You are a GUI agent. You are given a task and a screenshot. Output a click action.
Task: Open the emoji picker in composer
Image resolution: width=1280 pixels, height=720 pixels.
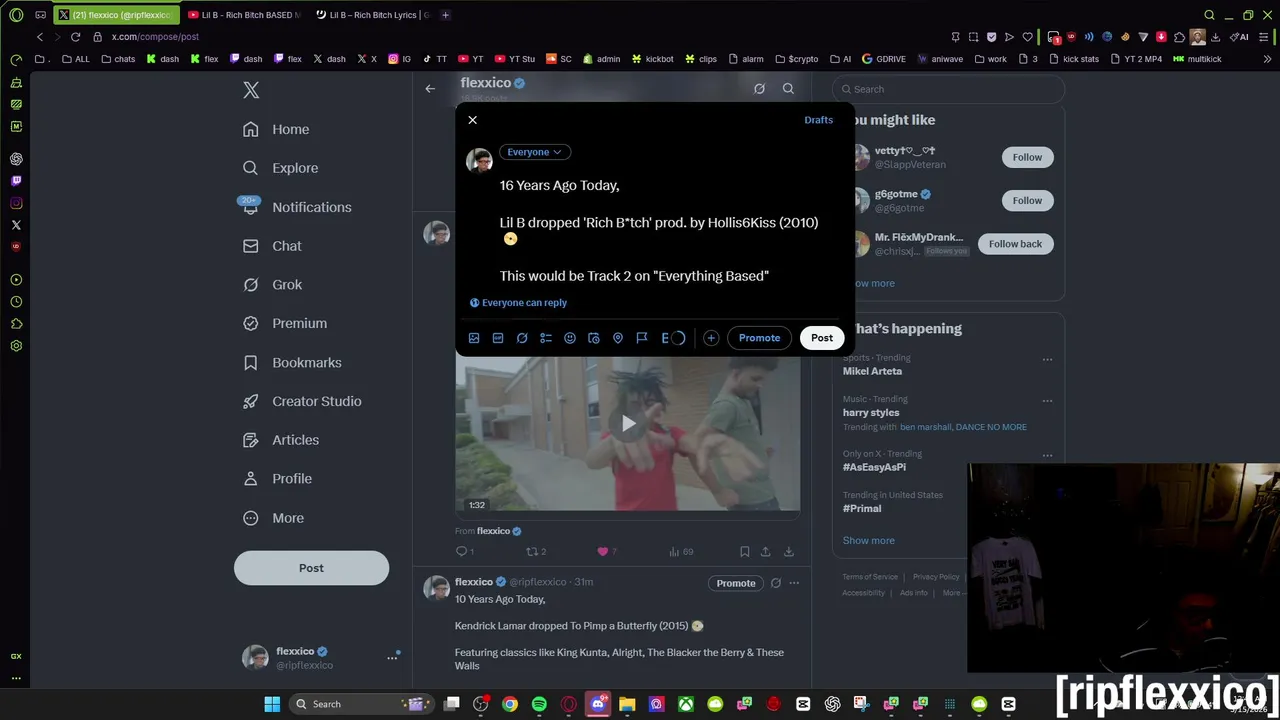click(570, 338)
